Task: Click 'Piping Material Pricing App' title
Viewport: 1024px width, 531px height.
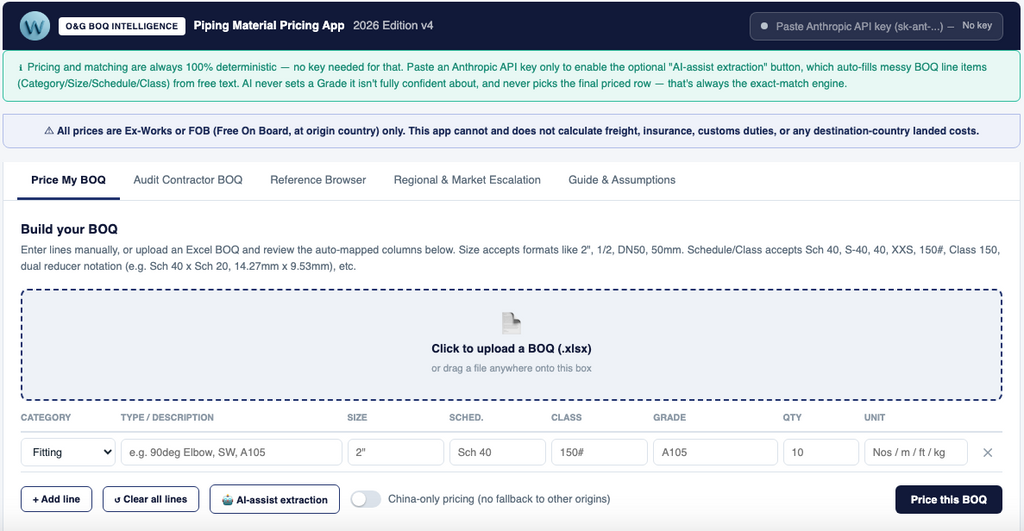Action: pyautogui.click(x=268, y=25)
